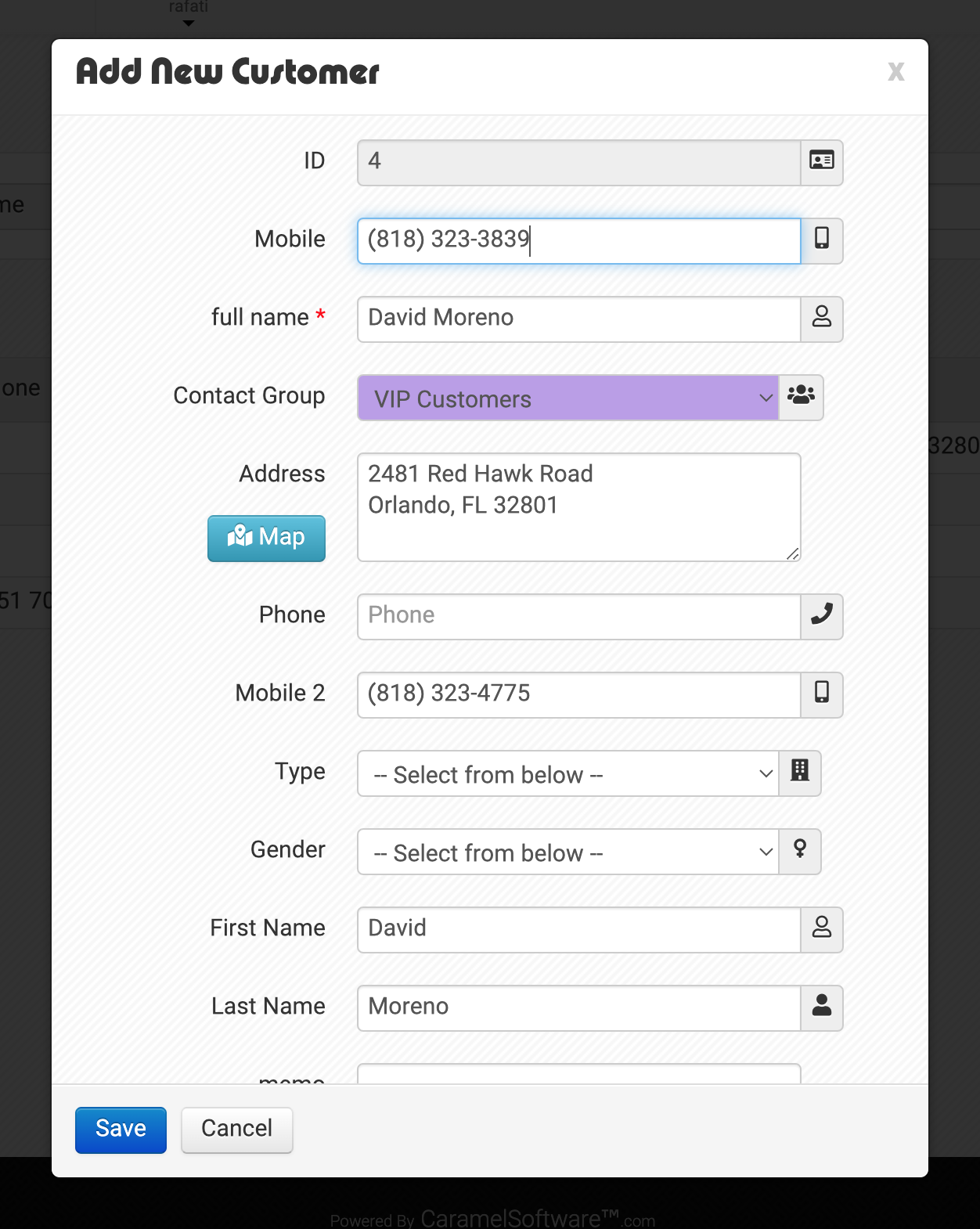Click the outline person icon beside First Name

click(x=821, y=928)
